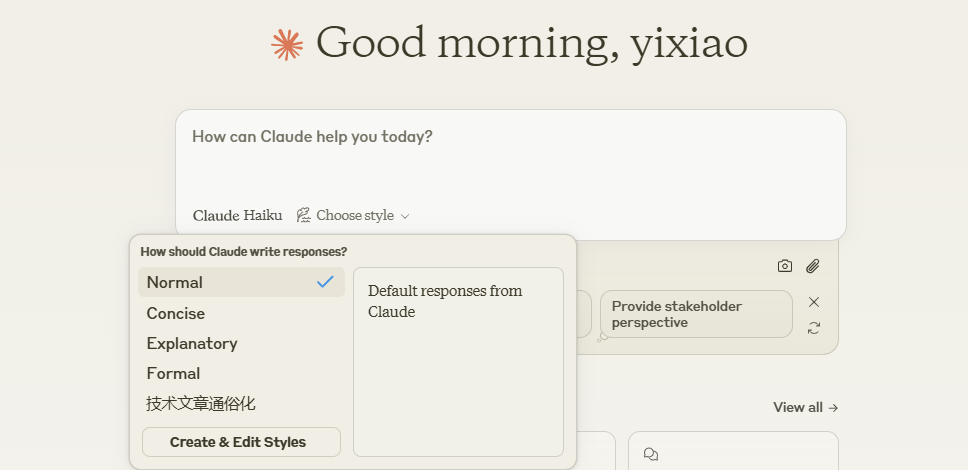
Task: Collapse the Choose style dropdown chevron
Action: coord(405,216)
